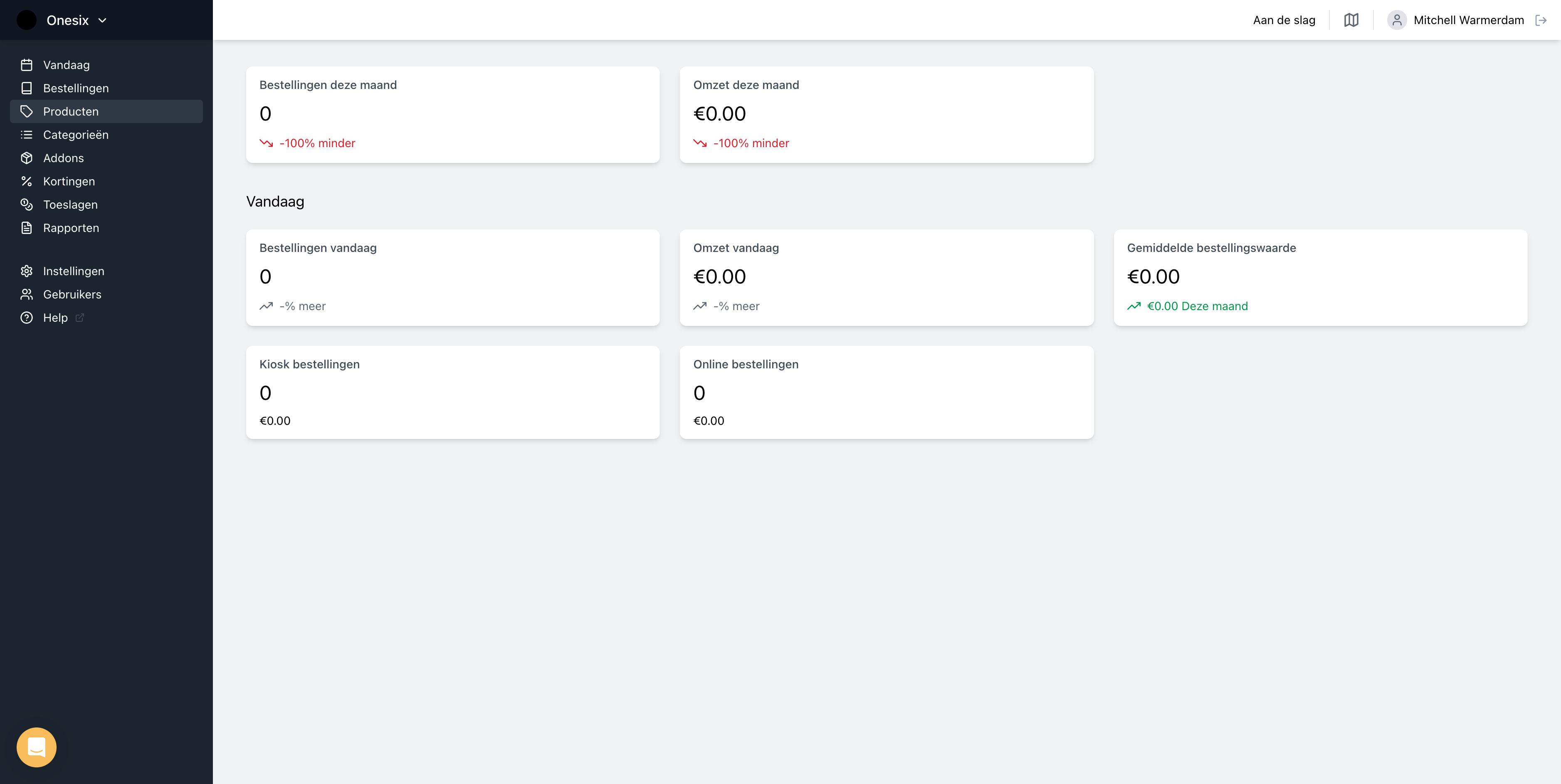Click the Kiosk bestellingen card title
The image size is (1561, 784).
click(309, 365)
